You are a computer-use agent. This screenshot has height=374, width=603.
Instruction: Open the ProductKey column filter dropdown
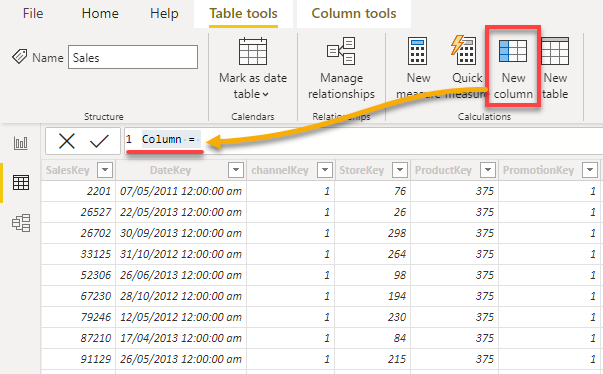pyautogui.click(x=488, y=170)
